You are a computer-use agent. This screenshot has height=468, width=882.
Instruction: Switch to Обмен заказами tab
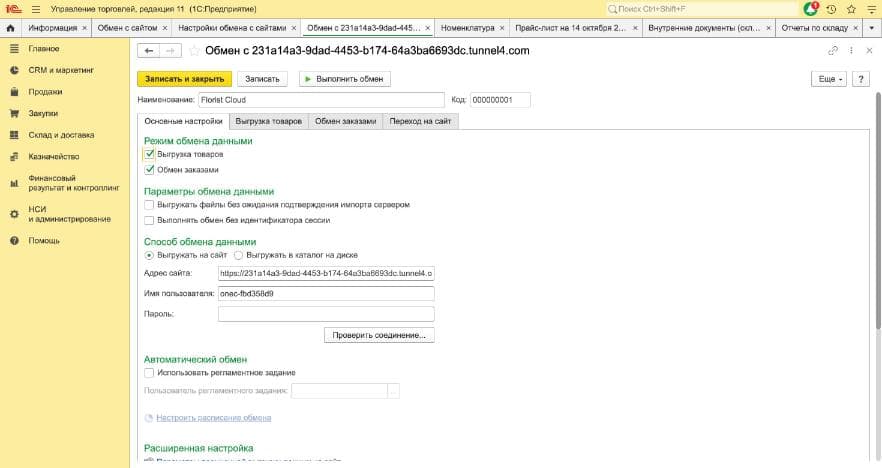[x=345, y=121]
